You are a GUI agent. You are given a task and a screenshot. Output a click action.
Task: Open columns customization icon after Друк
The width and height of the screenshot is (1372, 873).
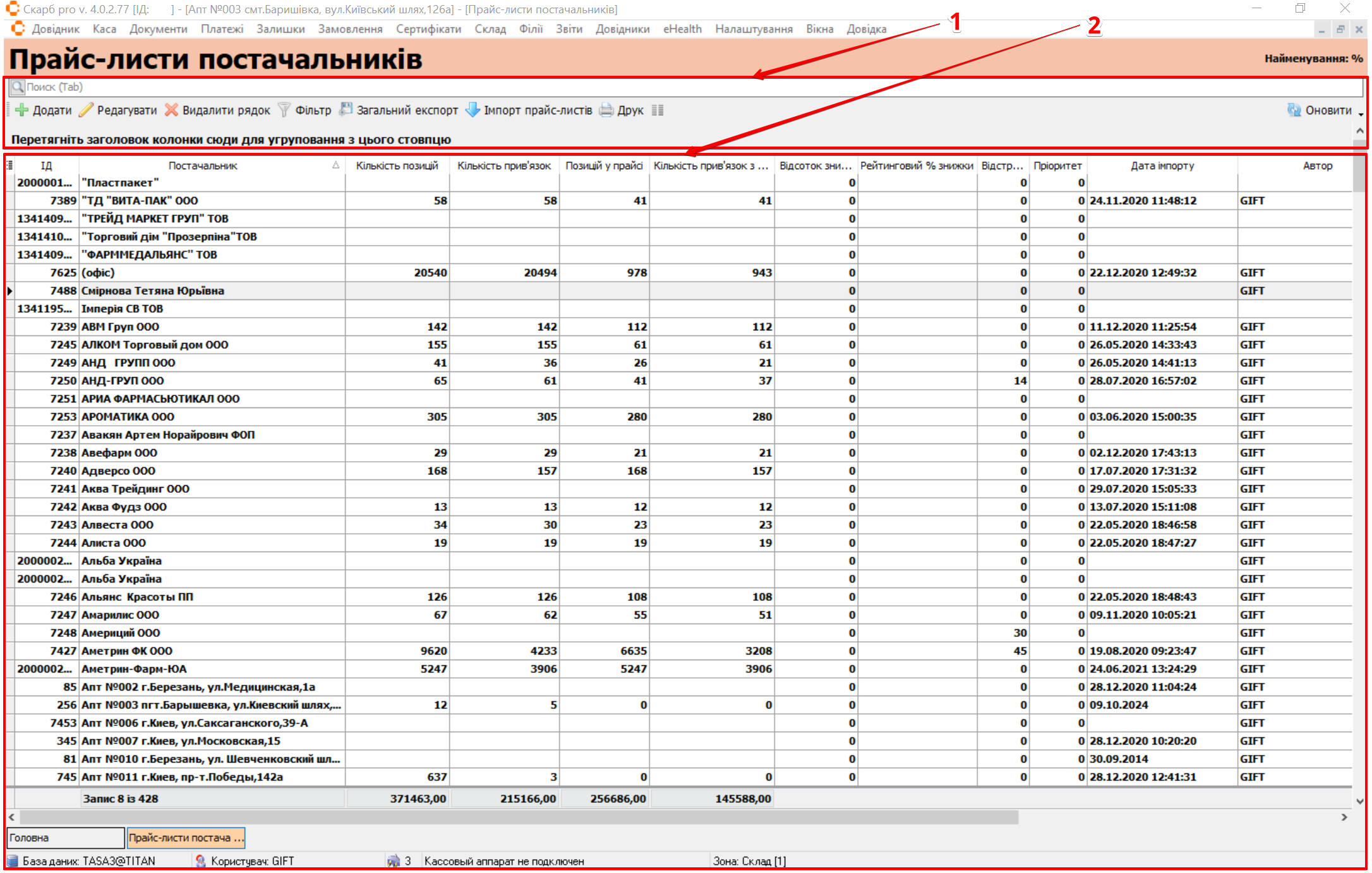tap(658, 110)
